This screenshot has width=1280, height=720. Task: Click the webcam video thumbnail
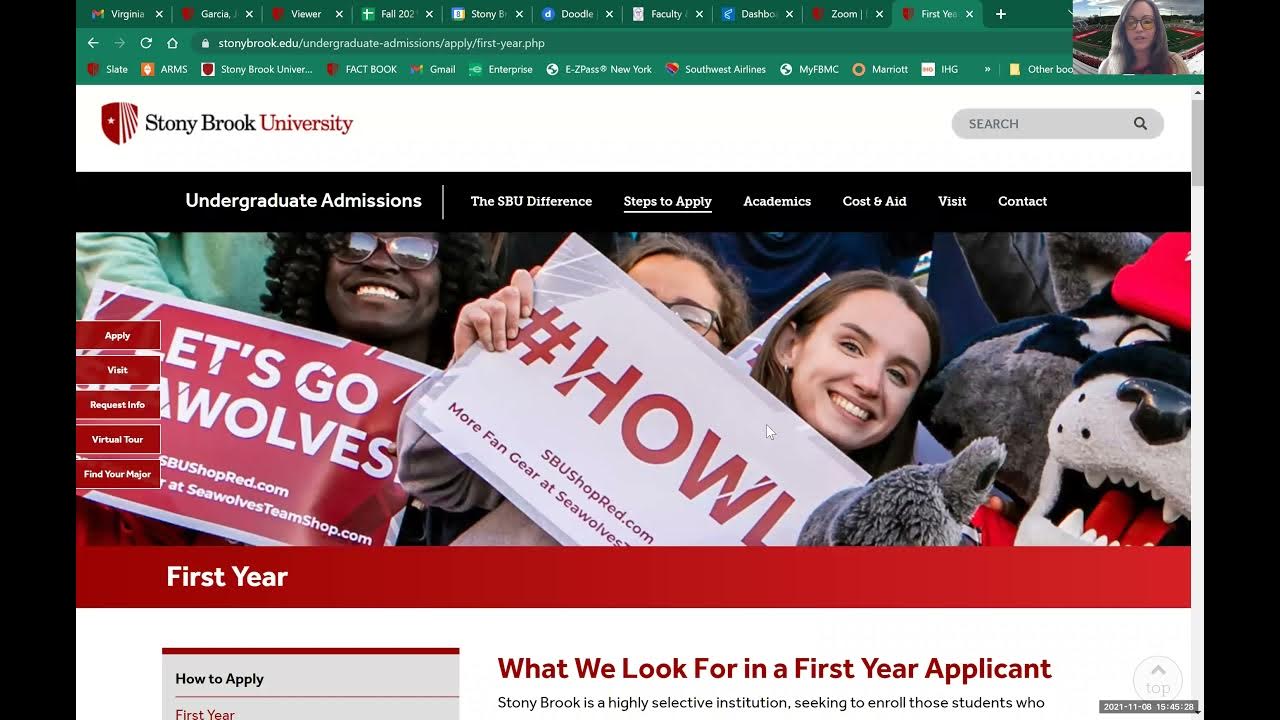(1138, 37)
